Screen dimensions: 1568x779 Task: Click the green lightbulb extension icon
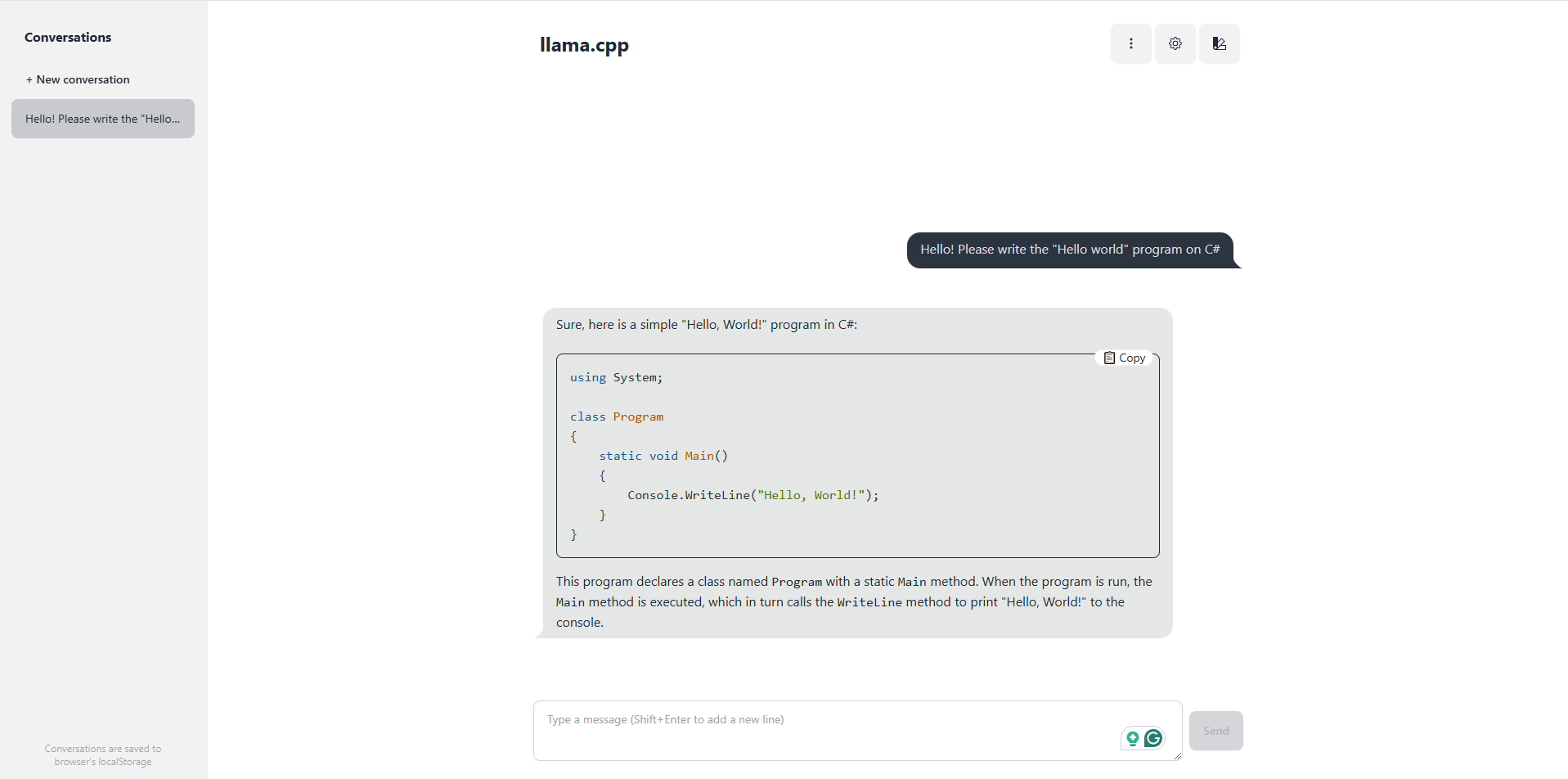tap(1133, 739)
